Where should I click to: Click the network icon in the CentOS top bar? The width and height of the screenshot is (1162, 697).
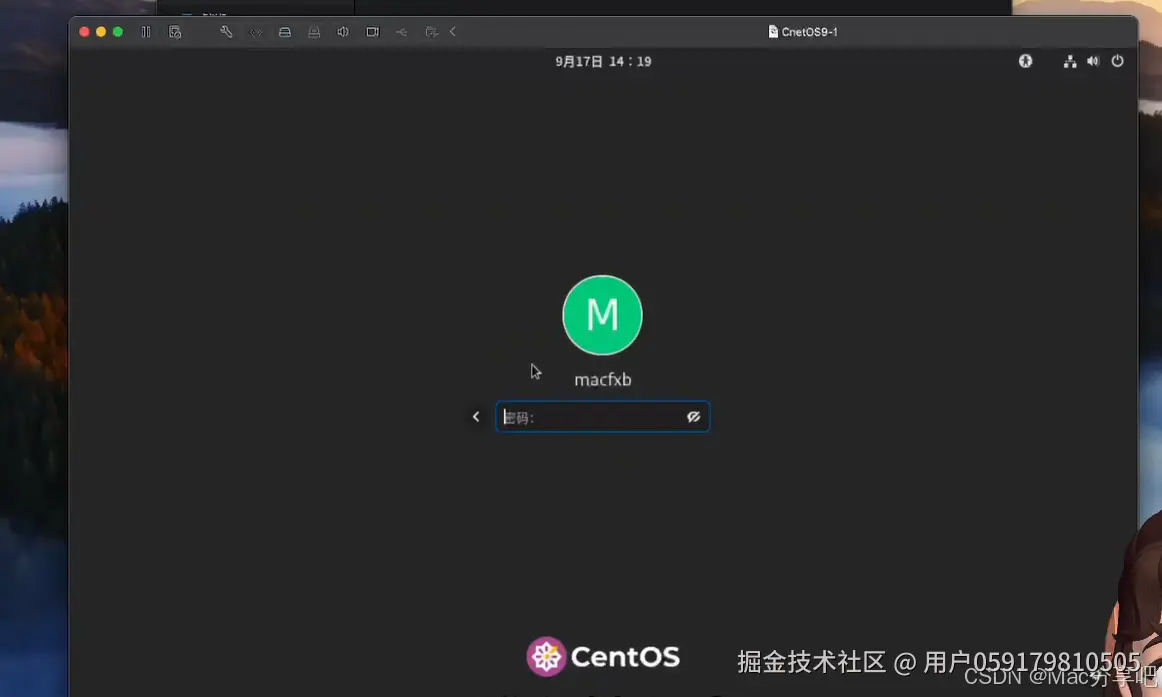pyautogui.click(x=1069, y=61)
